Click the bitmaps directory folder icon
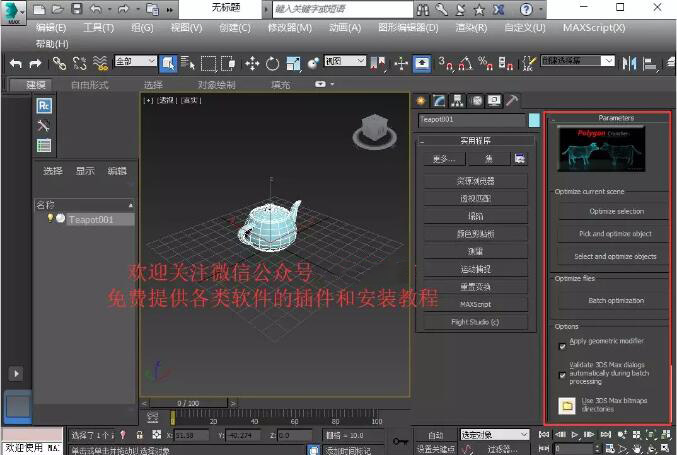The image size is (677, 455). 566,406
